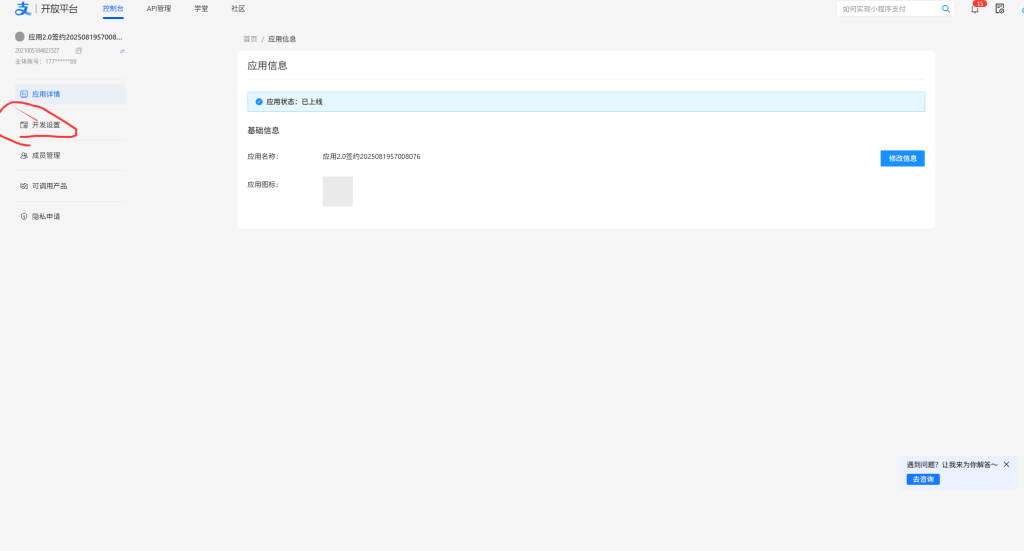Screen dimensions: 1024x551
Task: Select 应用详情 in the sidebar
Action: click(x=46, y=94)
